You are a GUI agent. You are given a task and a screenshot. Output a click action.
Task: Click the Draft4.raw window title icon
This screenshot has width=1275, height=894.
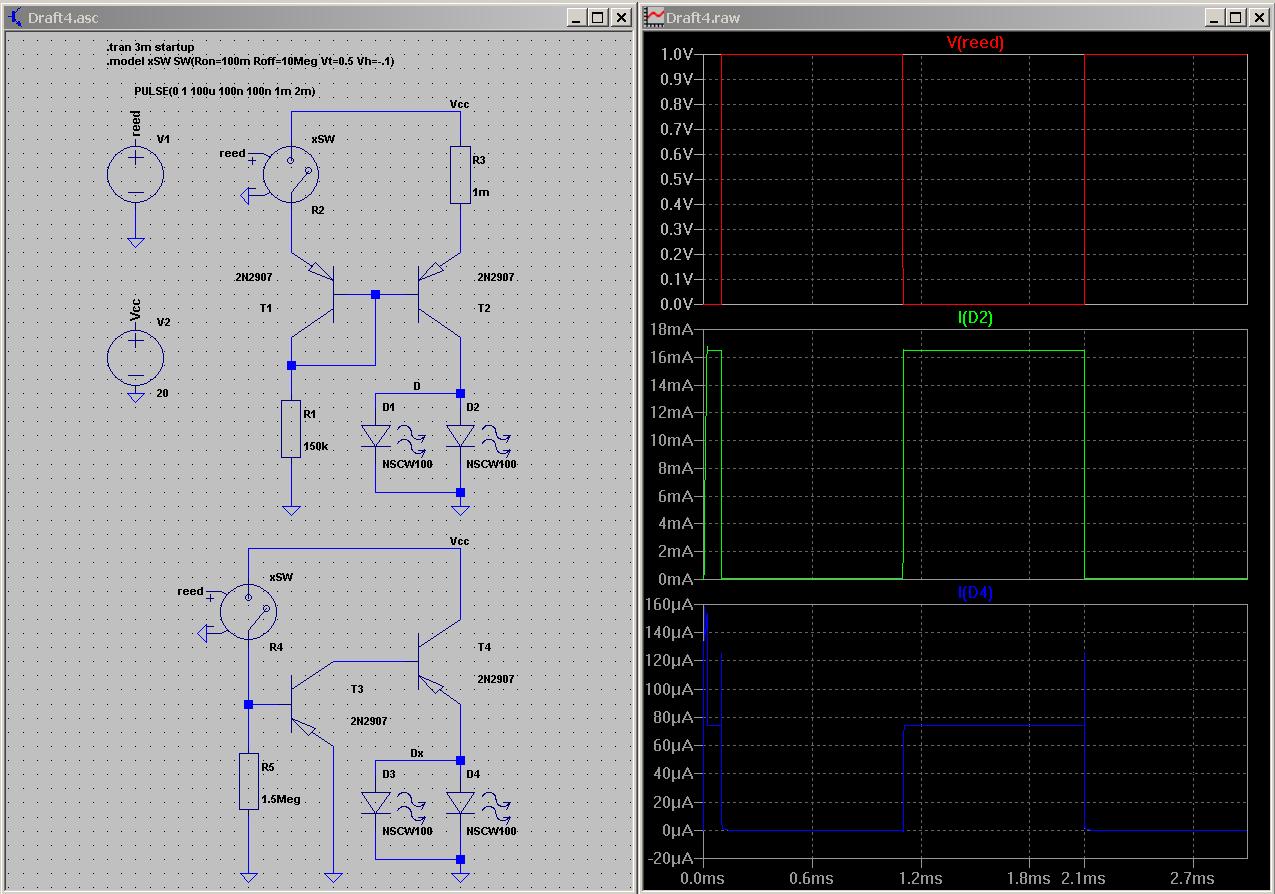click(655, 18)
